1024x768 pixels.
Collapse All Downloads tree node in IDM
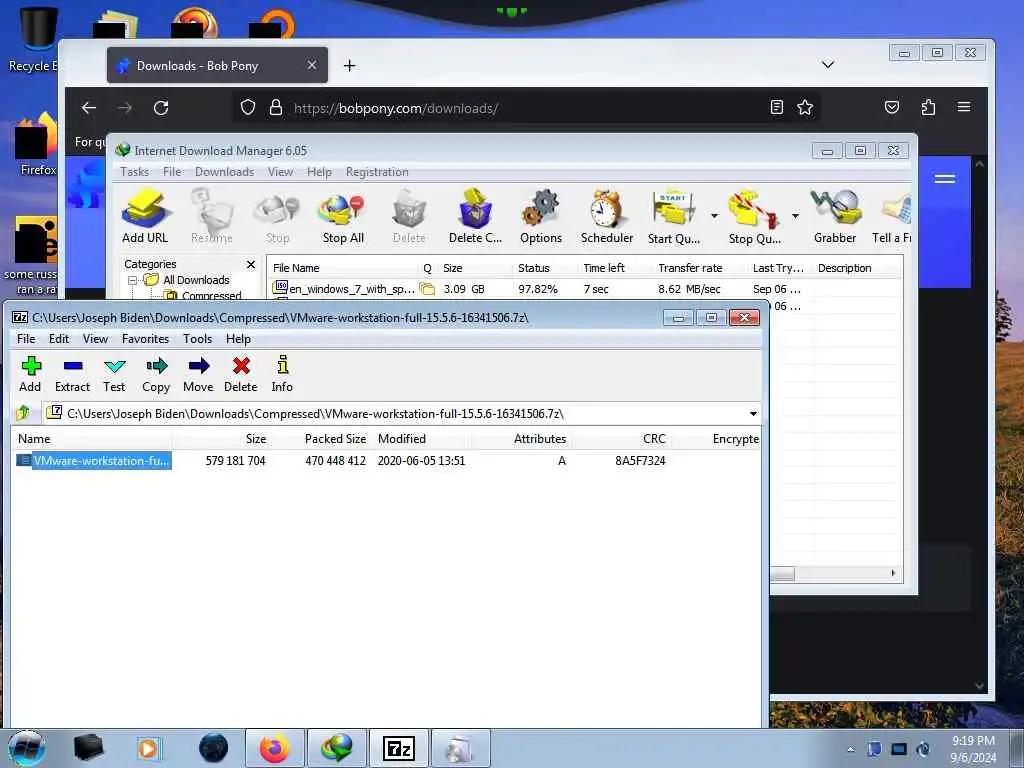click(133, 280)
